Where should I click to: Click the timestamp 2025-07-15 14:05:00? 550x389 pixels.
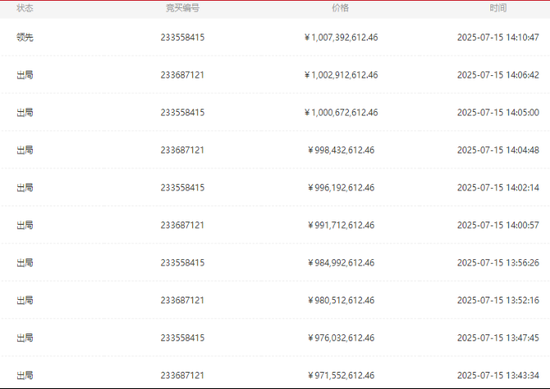point(498,112)
